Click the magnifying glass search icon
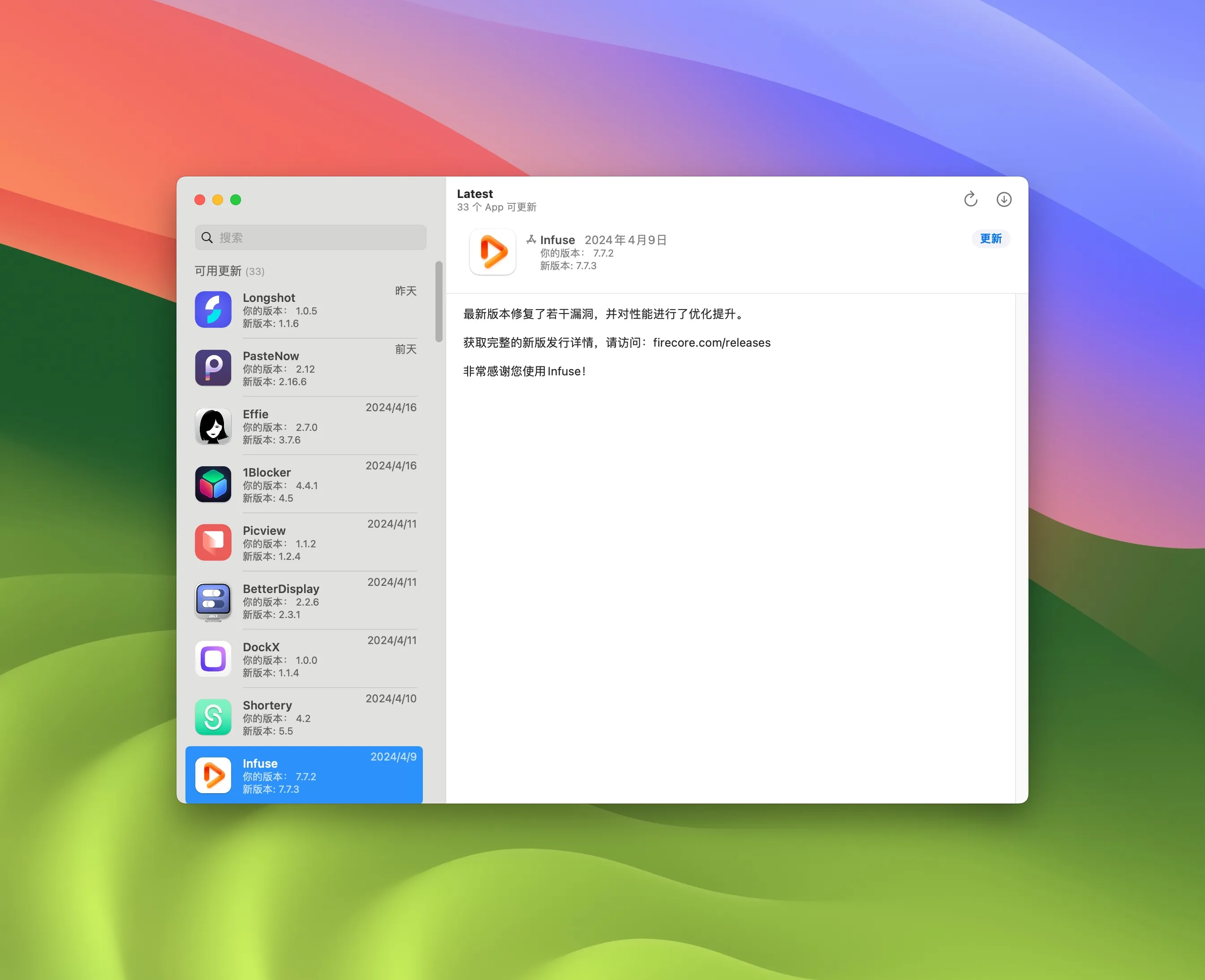The width and height of the screenshot is (1205, 980). click(207, 238)
